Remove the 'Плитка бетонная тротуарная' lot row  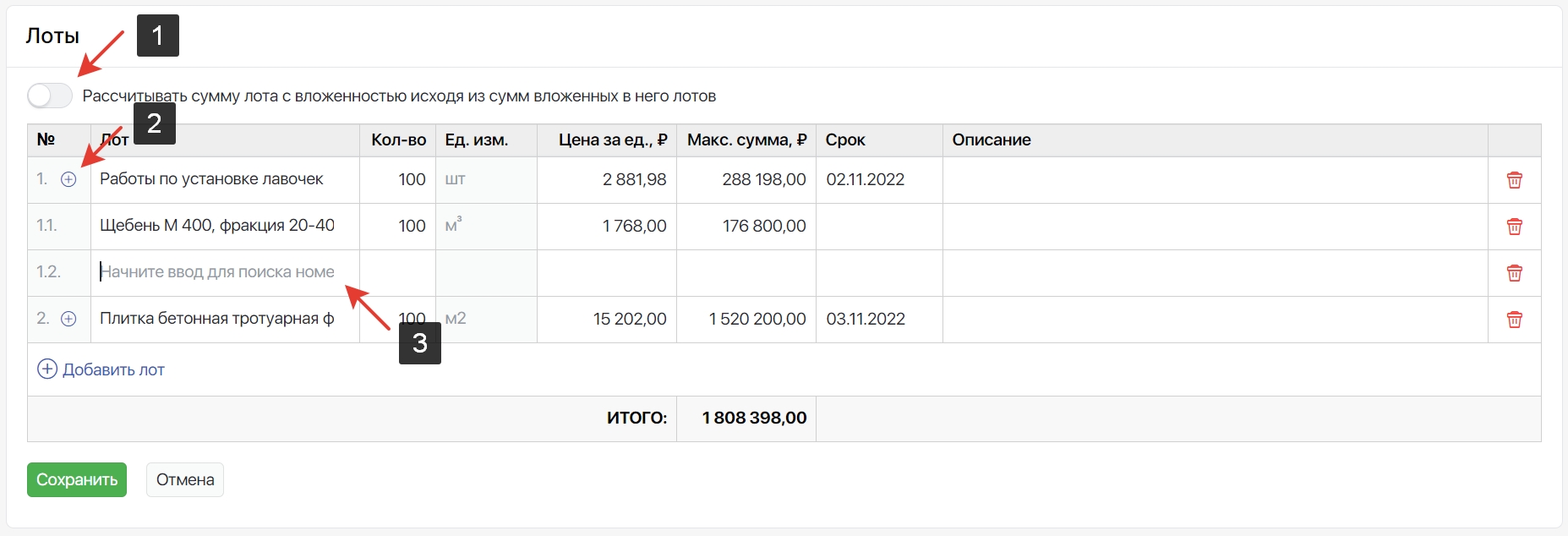click(1514, 320)
